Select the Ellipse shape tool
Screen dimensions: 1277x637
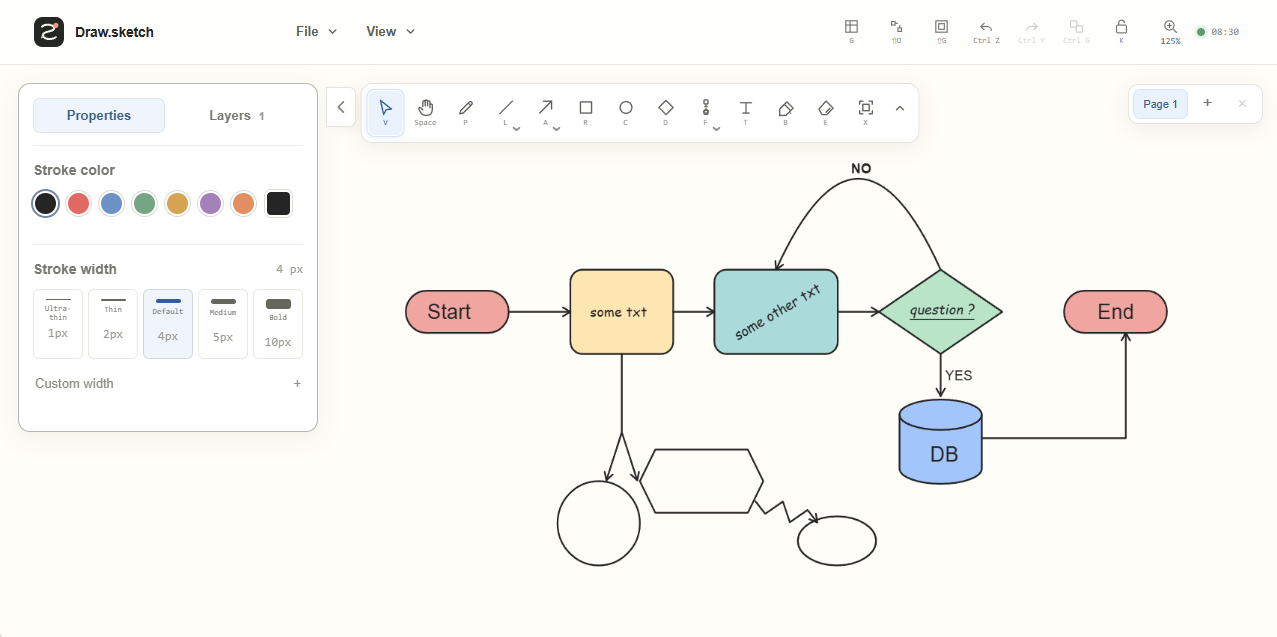coord(626,112)
